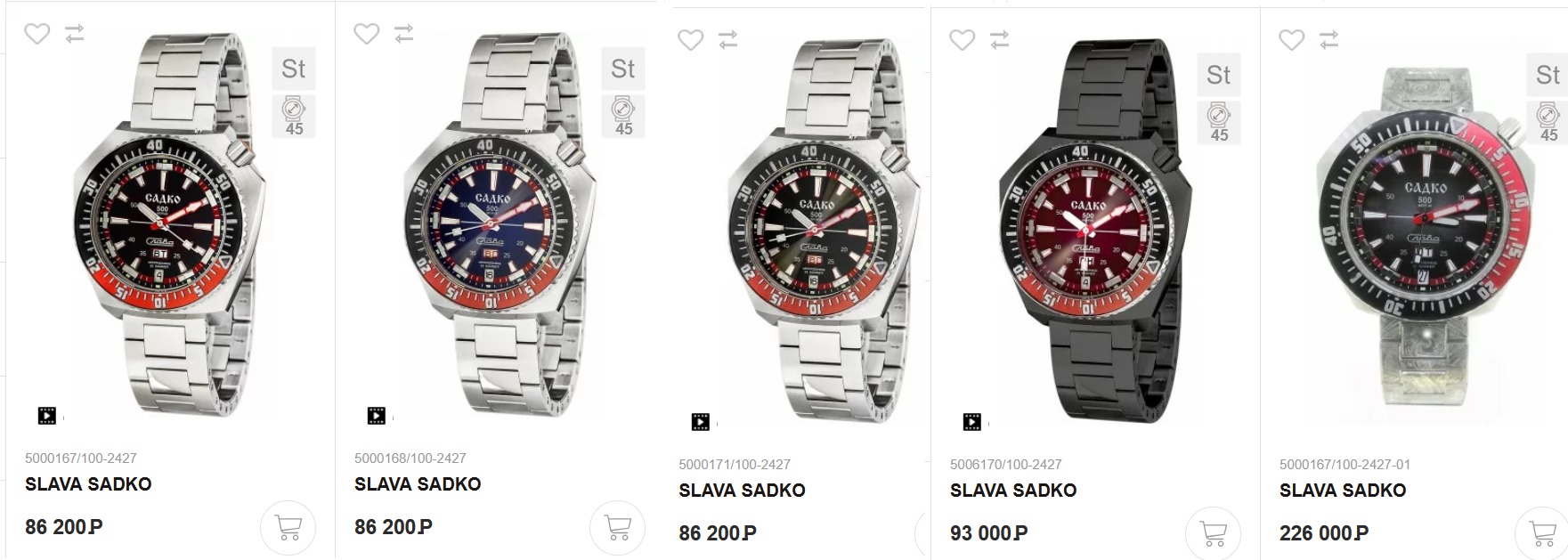Image resolution: width=1568 pixels, height=560 pixels.
Task: Open video icon on watch 5000171/100-2427
Action: click(x=701, y=422)
